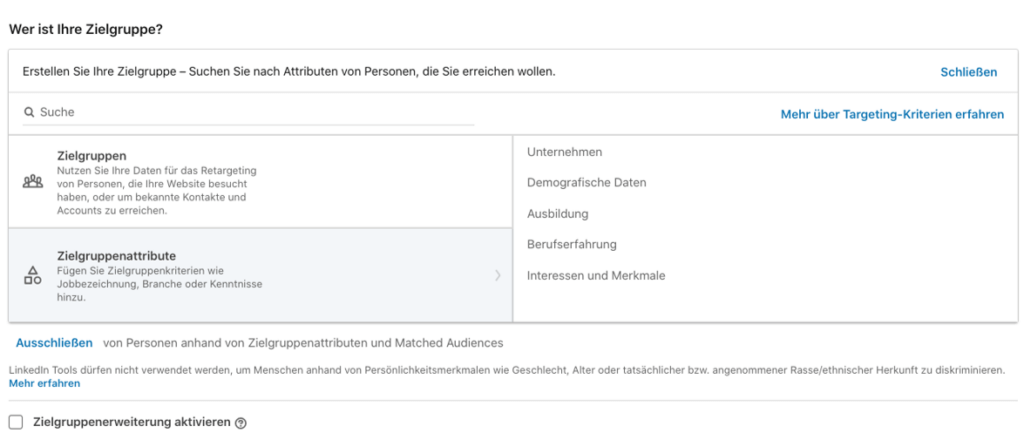Focus the Suche input field
The width and height of the screenshot is (1024, 433).
click(249, 112)
